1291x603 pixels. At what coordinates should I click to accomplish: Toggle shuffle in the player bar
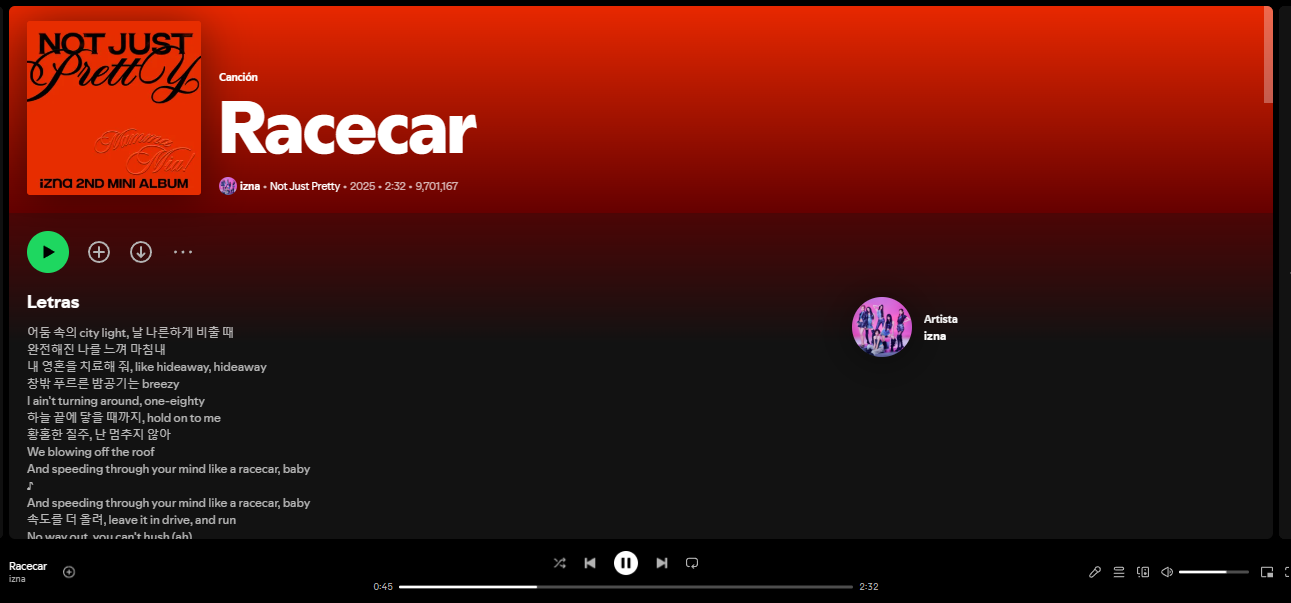560,563
